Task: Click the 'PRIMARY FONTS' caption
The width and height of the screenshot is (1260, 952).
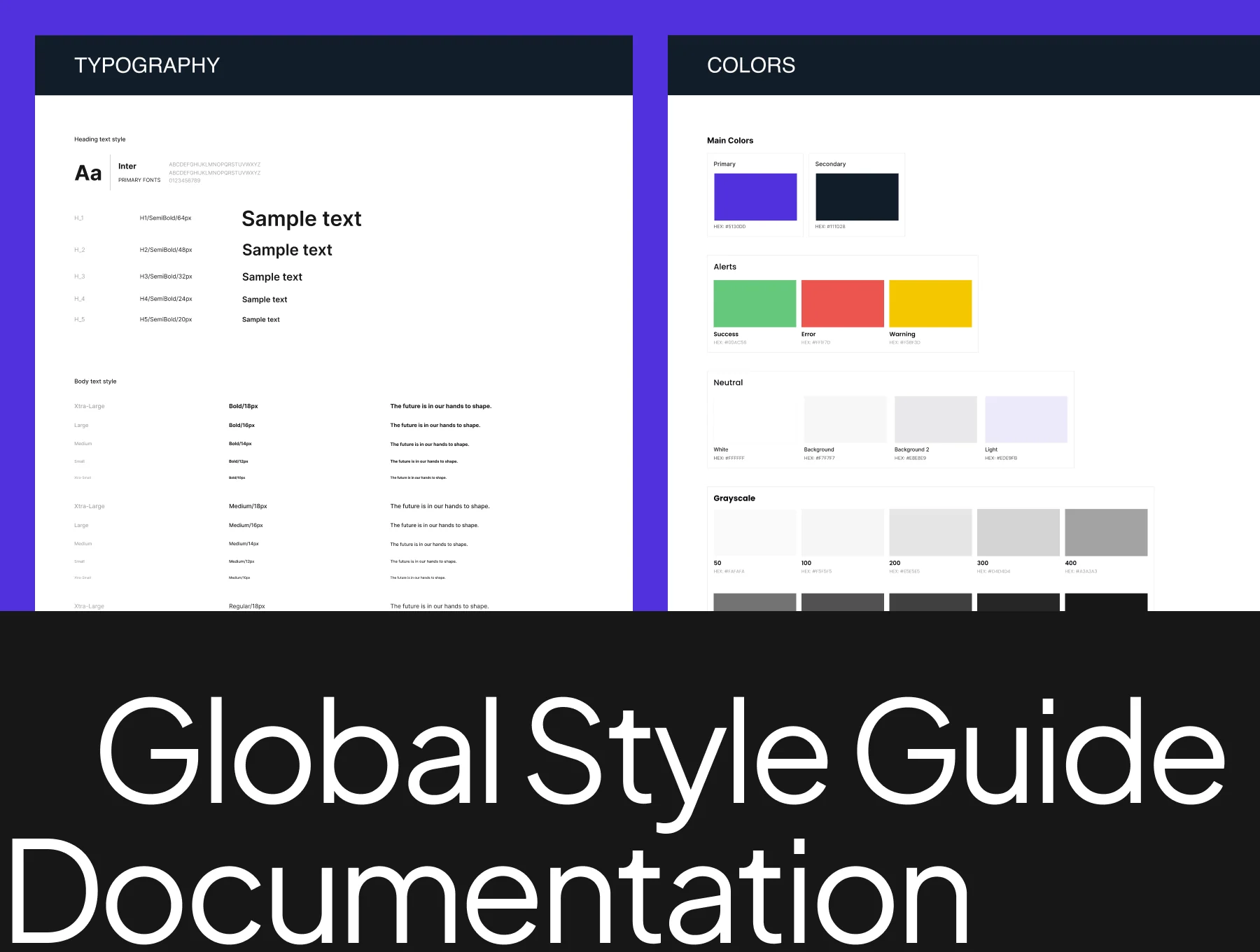Action: [139, 180]
